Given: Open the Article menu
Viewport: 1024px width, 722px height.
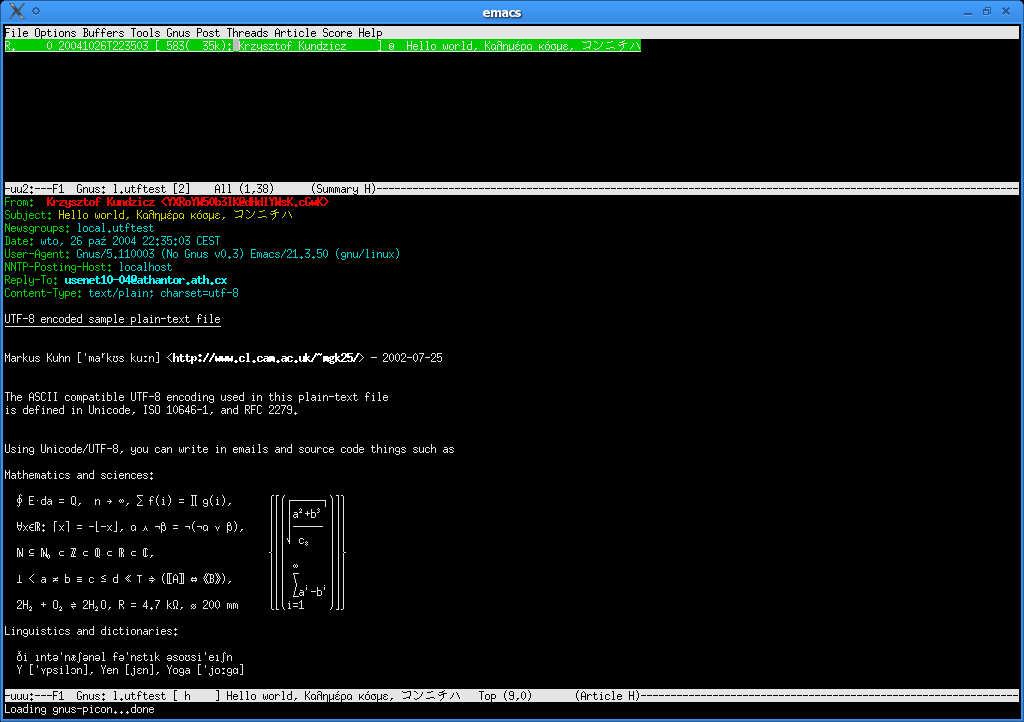Looking at the screenshot, I should [x=295, y=33].
